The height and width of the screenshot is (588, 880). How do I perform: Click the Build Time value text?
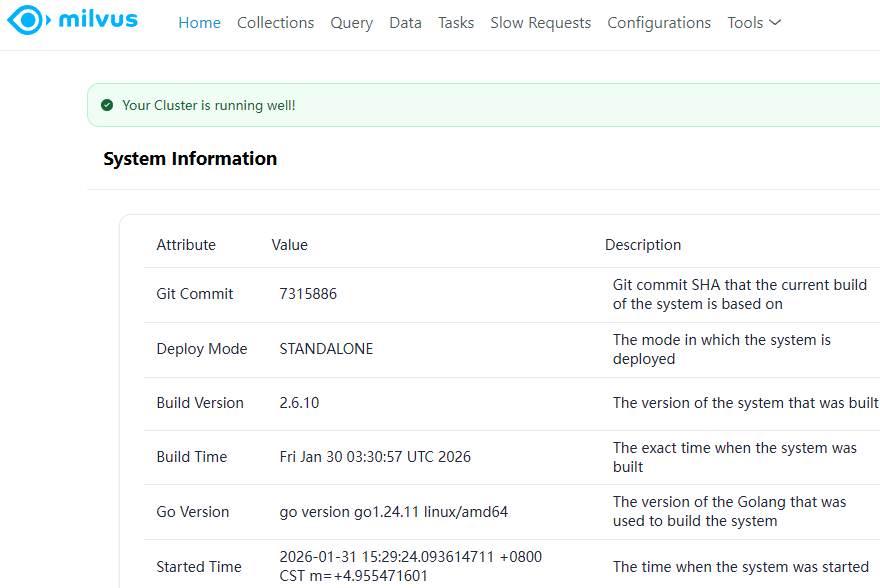coord(375,457)
